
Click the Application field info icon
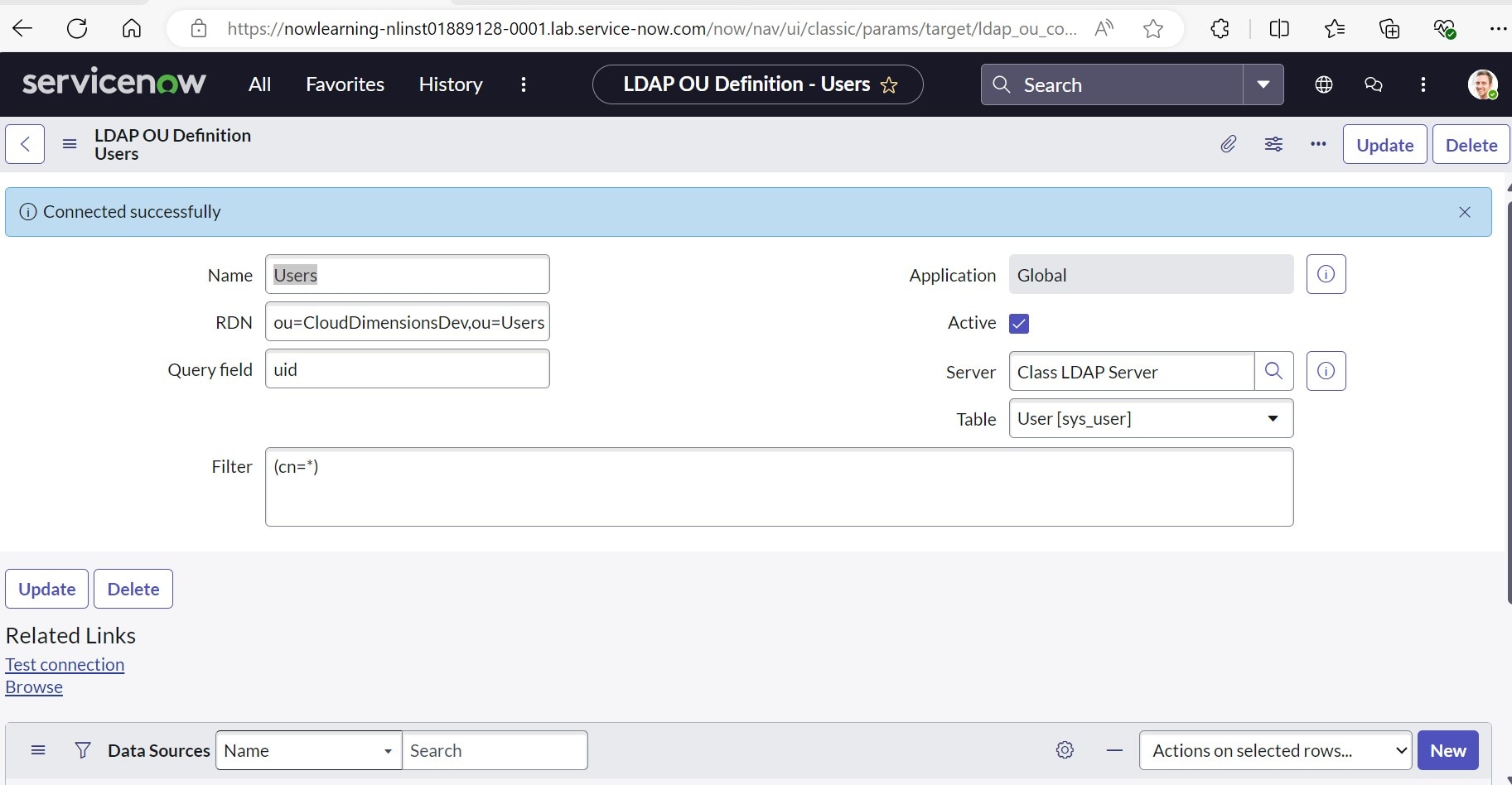pyautogui.click(x=1327, y=273)
